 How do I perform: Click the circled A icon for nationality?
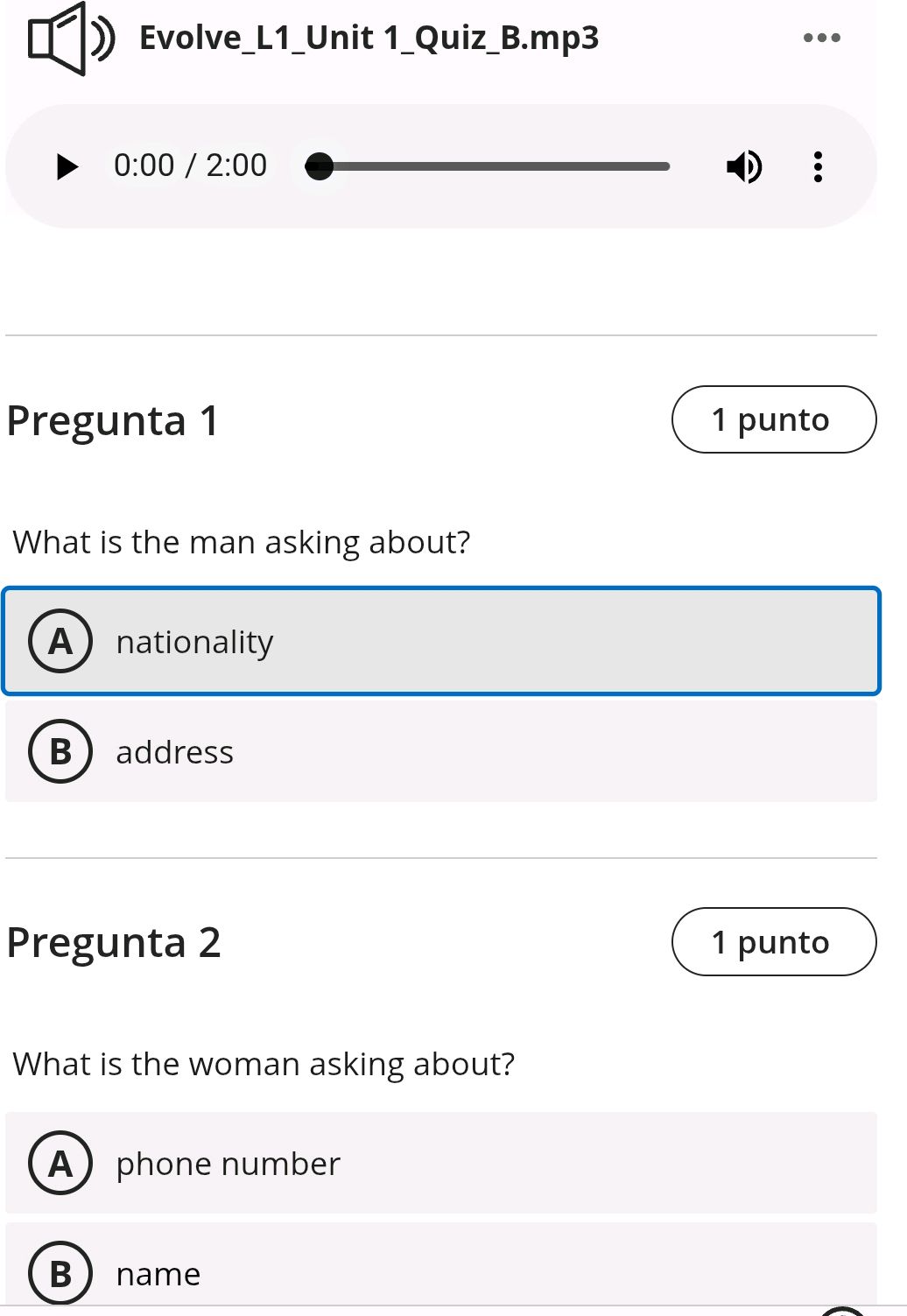pyautogui.click(x=60, y=641)
